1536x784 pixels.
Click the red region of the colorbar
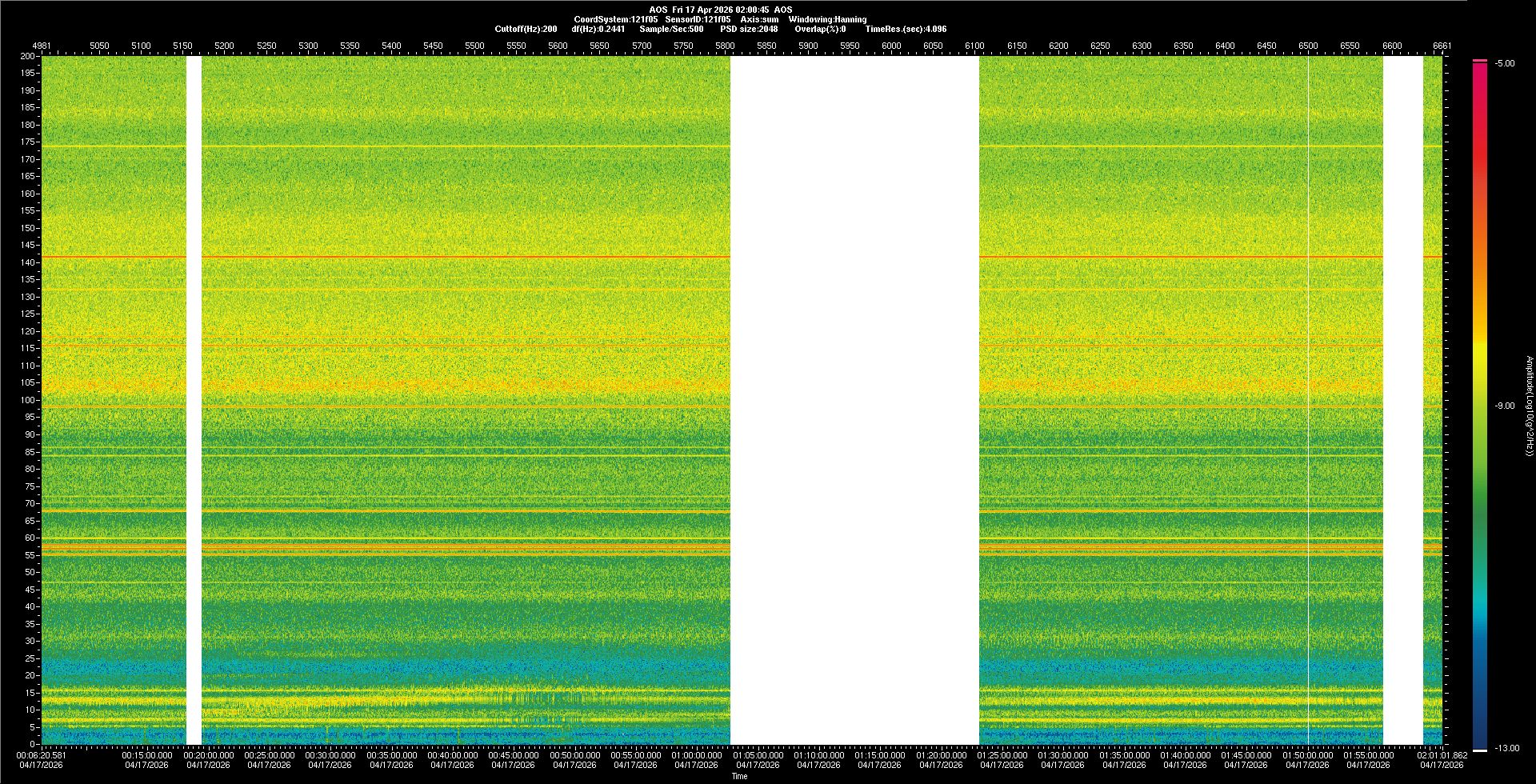pos(1480,120)
